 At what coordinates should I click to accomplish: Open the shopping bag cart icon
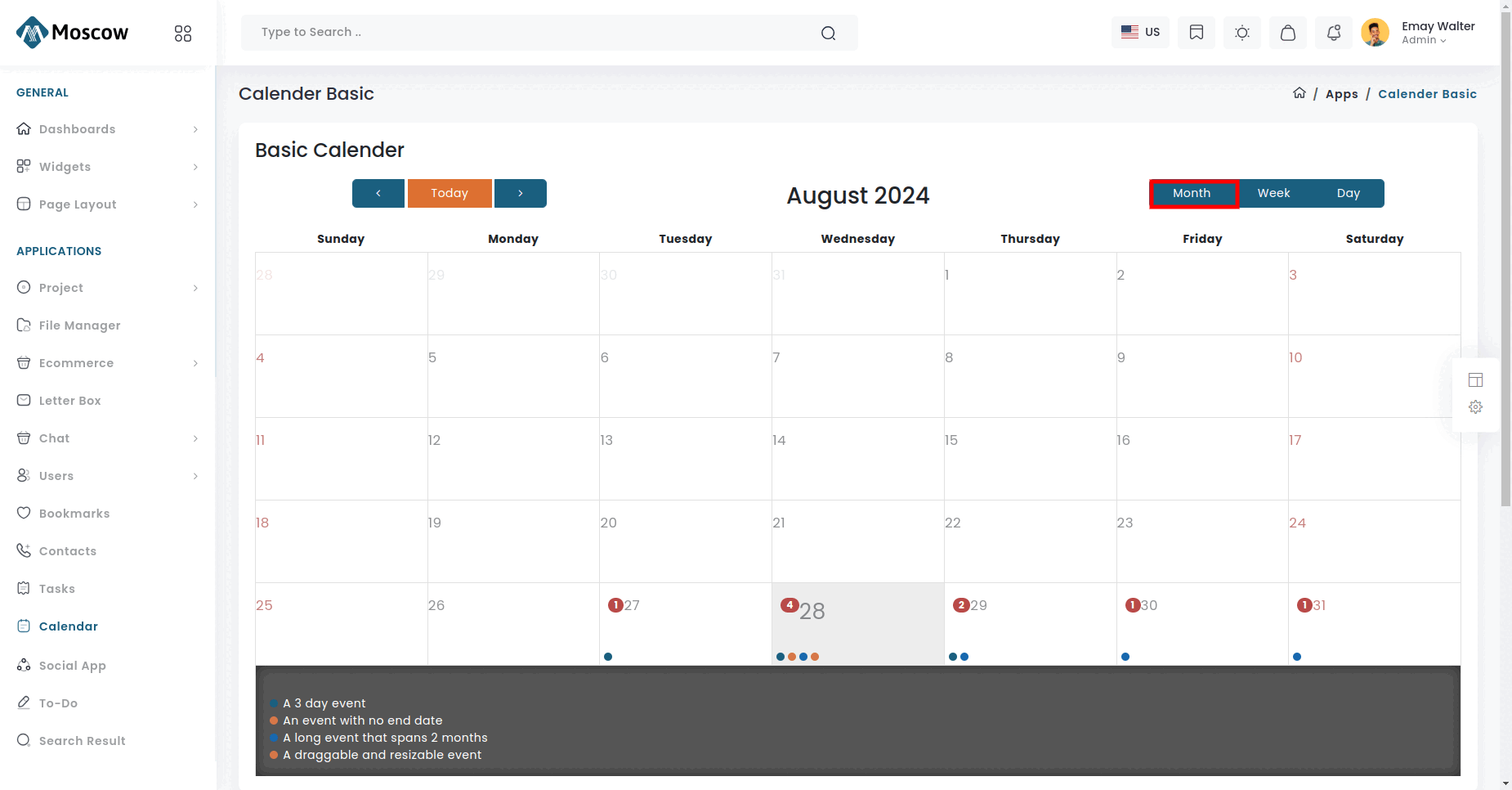pos(1287,33)
